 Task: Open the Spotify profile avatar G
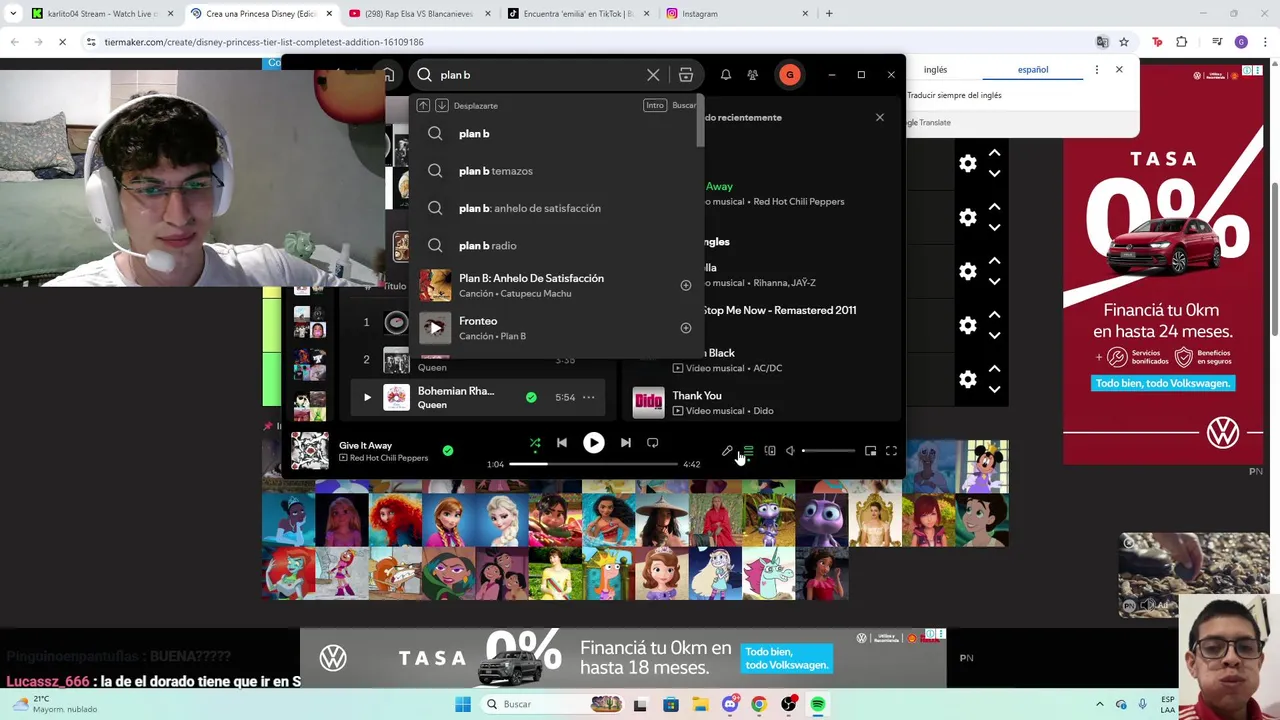coord(790,75)
